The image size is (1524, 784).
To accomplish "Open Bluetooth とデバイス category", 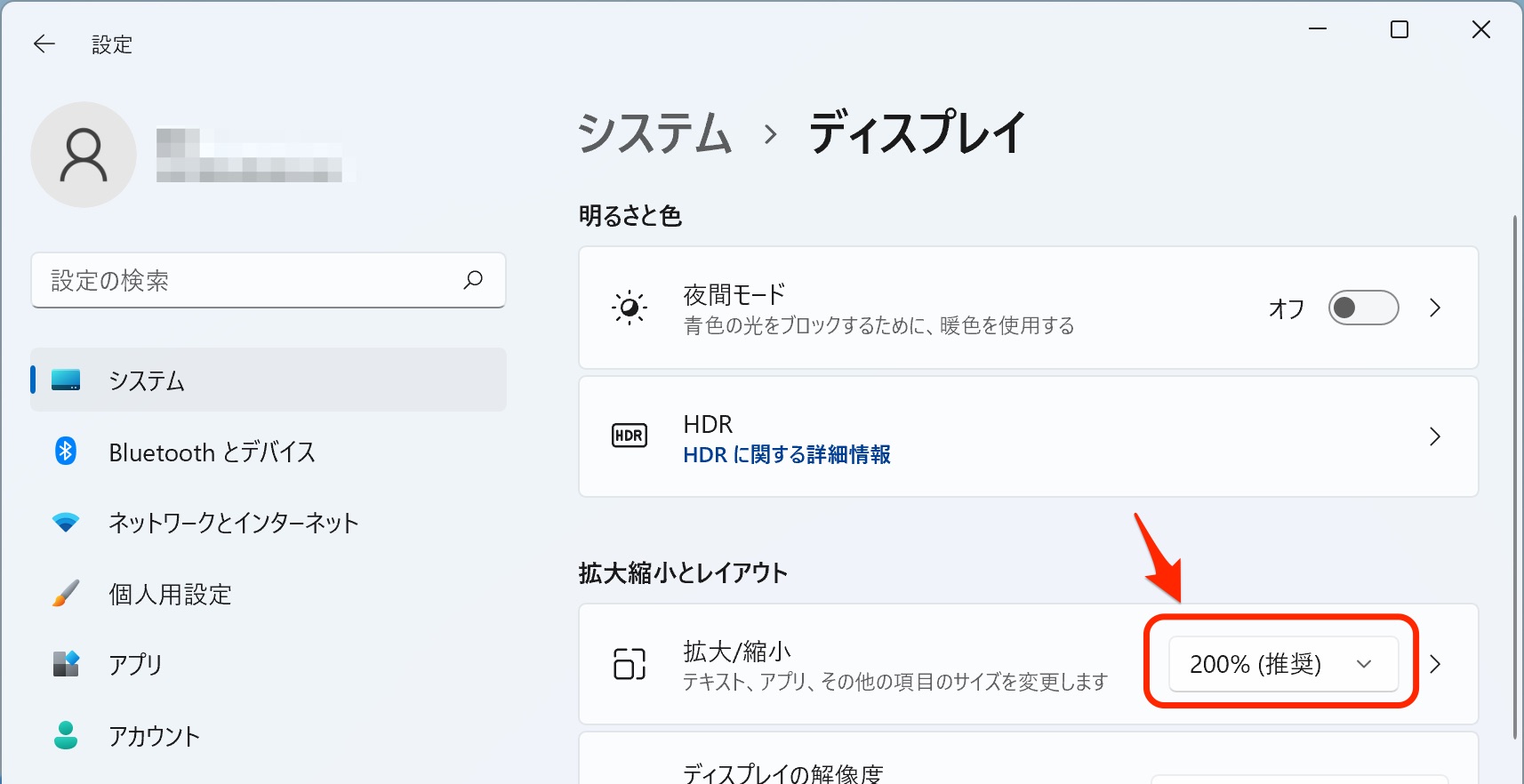I will (269, 452).
